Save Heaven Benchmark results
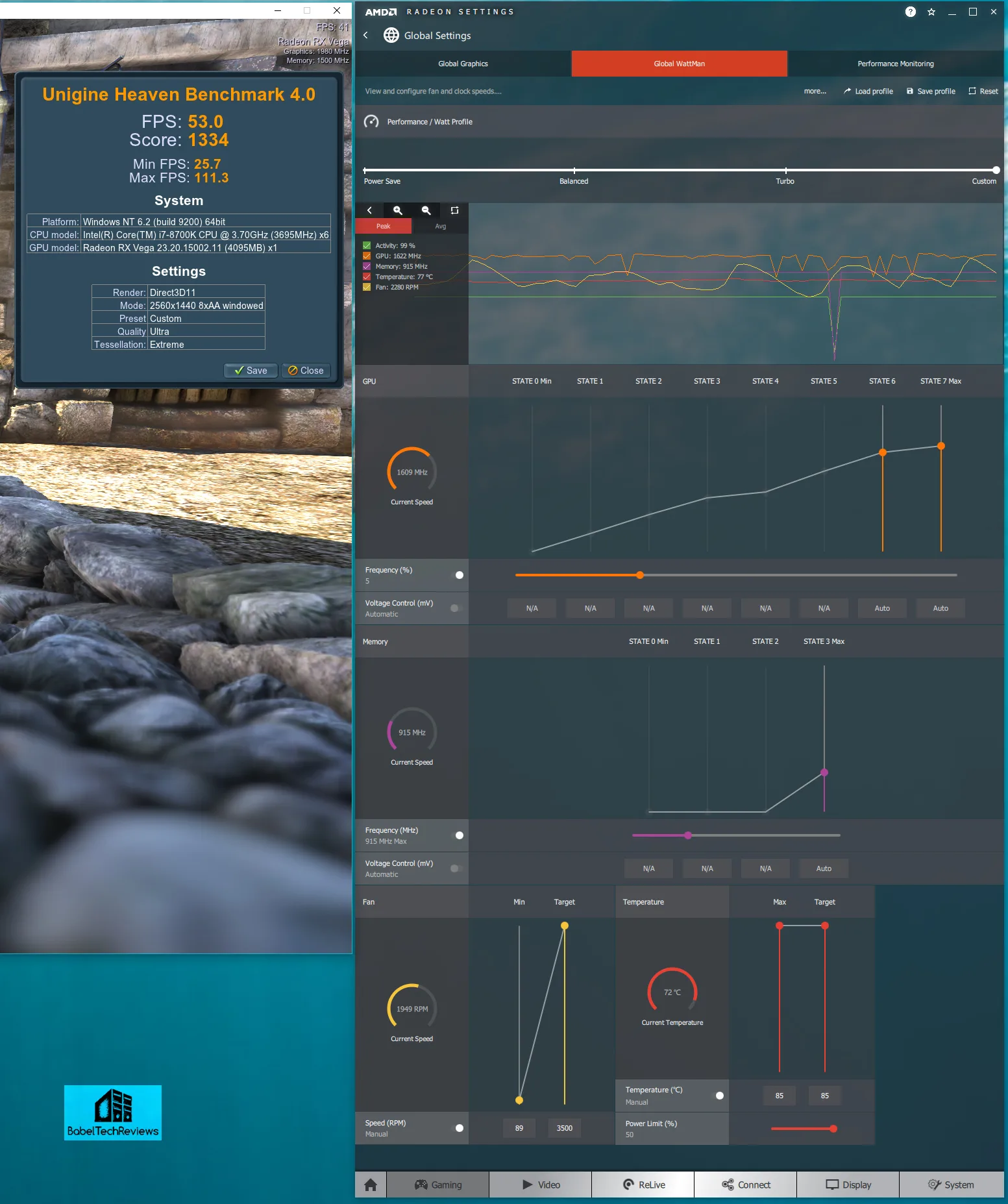The image size is (1008, 1204). 251,371
